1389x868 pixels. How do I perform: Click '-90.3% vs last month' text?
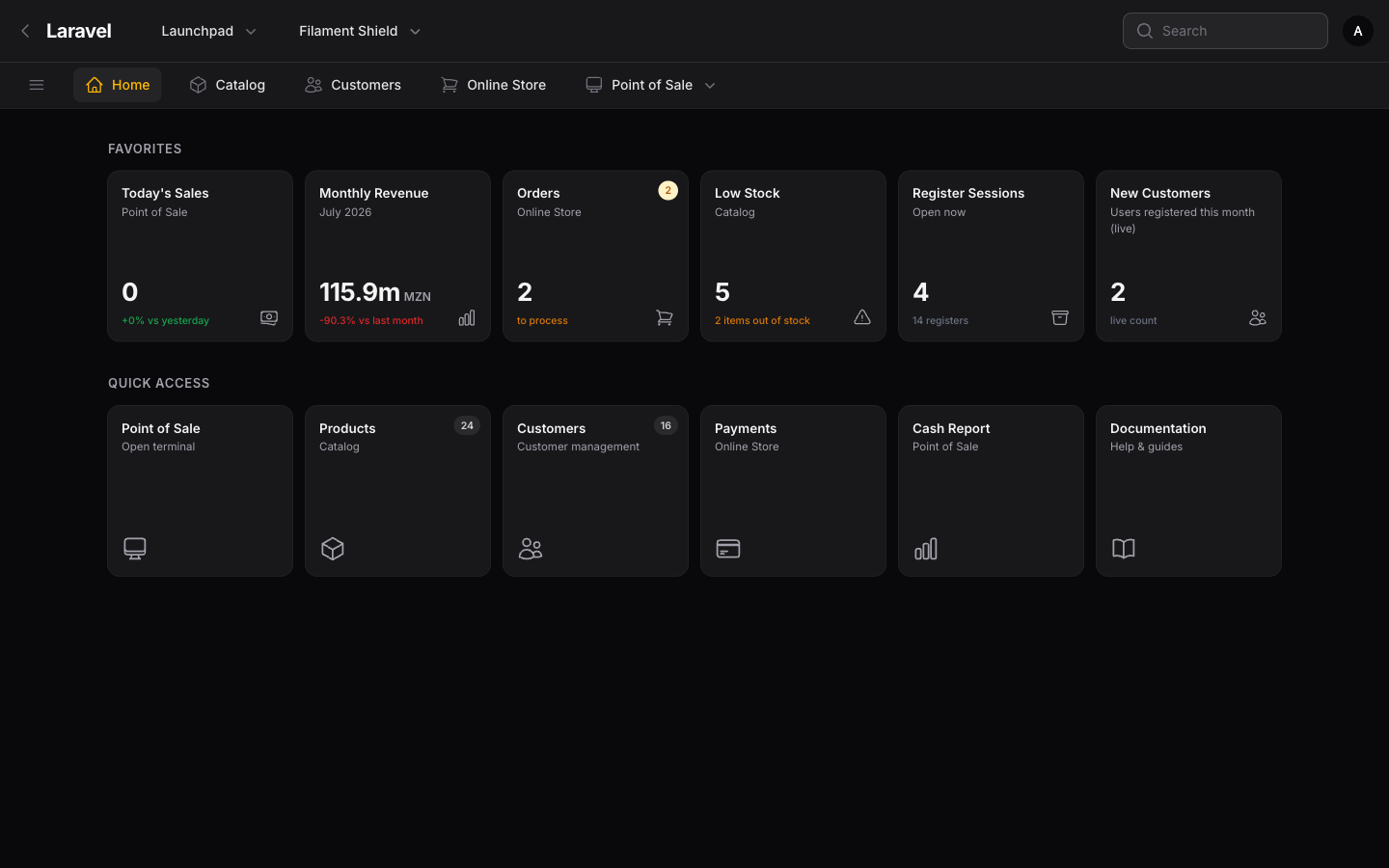(370, 320)
